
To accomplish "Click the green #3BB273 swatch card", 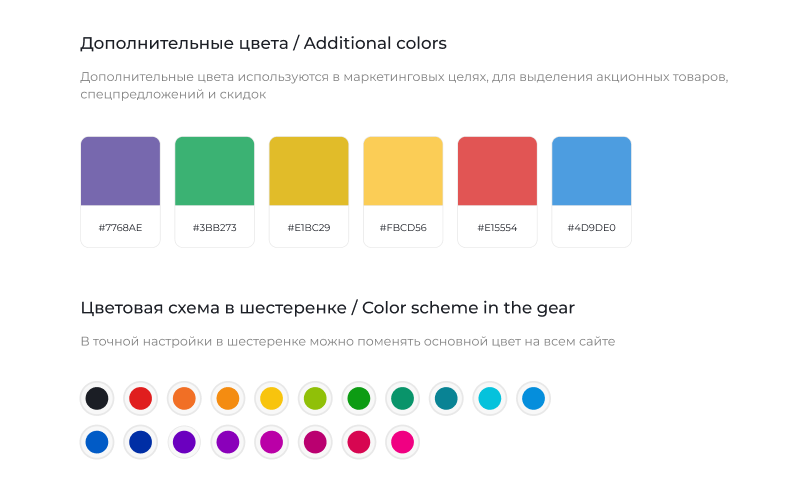I will click(x=215, y=192).
